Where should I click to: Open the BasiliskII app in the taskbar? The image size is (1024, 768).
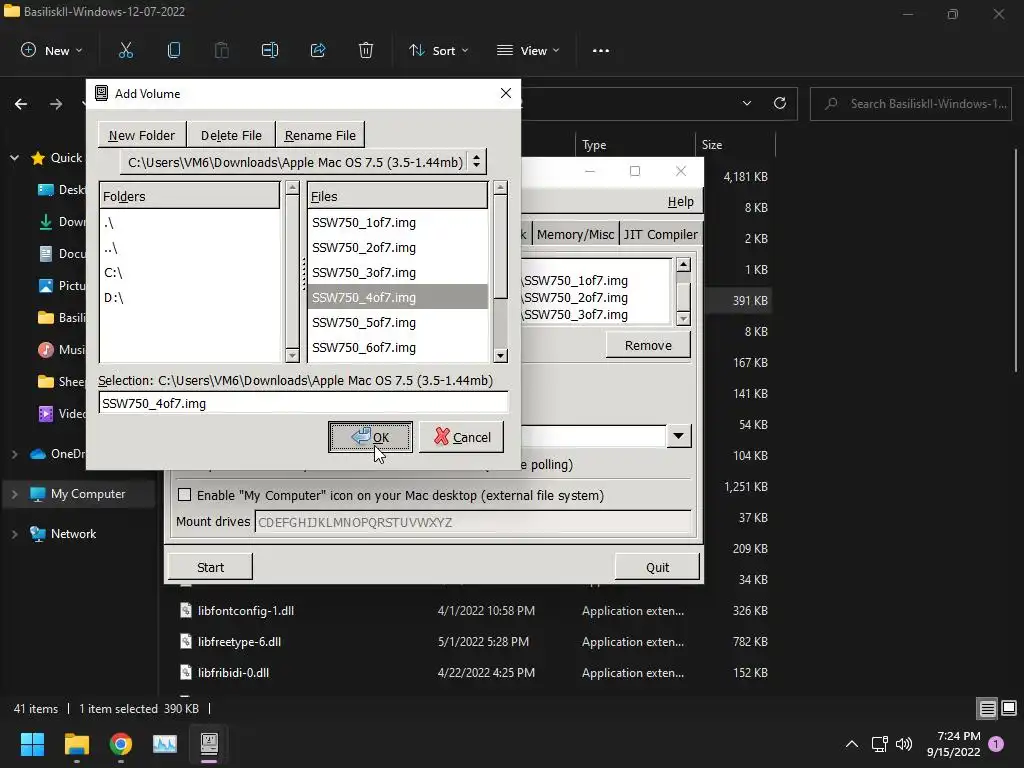(209, 744)
